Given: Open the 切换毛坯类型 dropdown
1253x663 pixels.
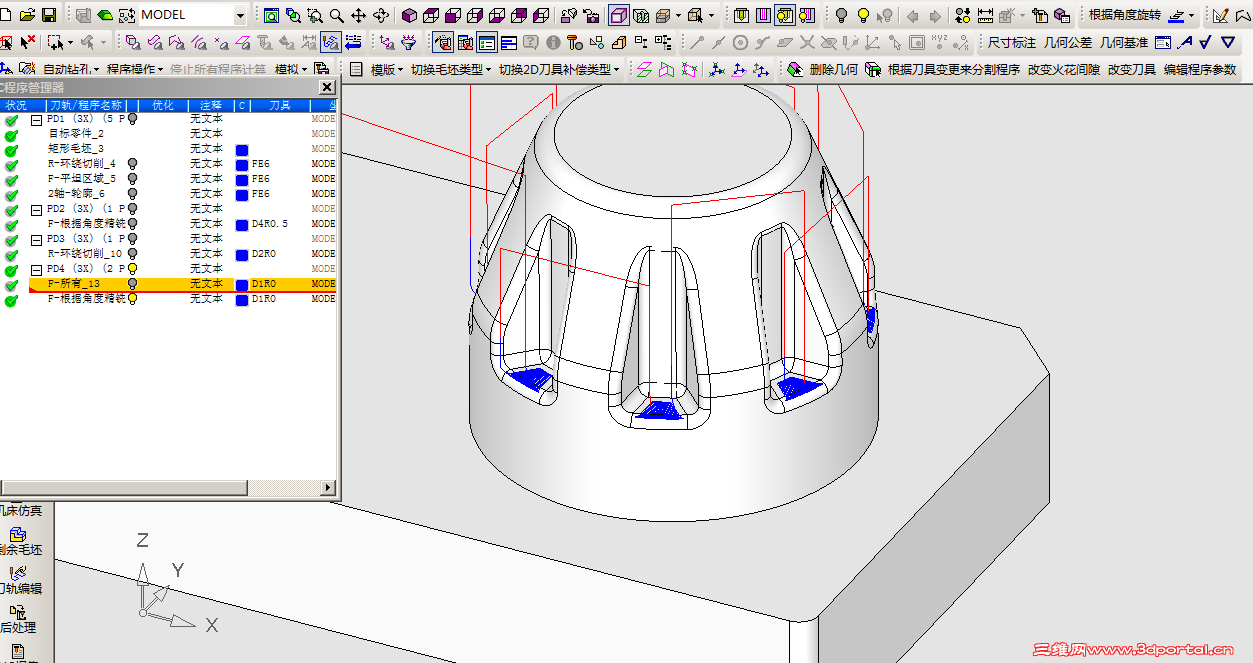Looking at the screenshot, I should [x=450, y=69].
